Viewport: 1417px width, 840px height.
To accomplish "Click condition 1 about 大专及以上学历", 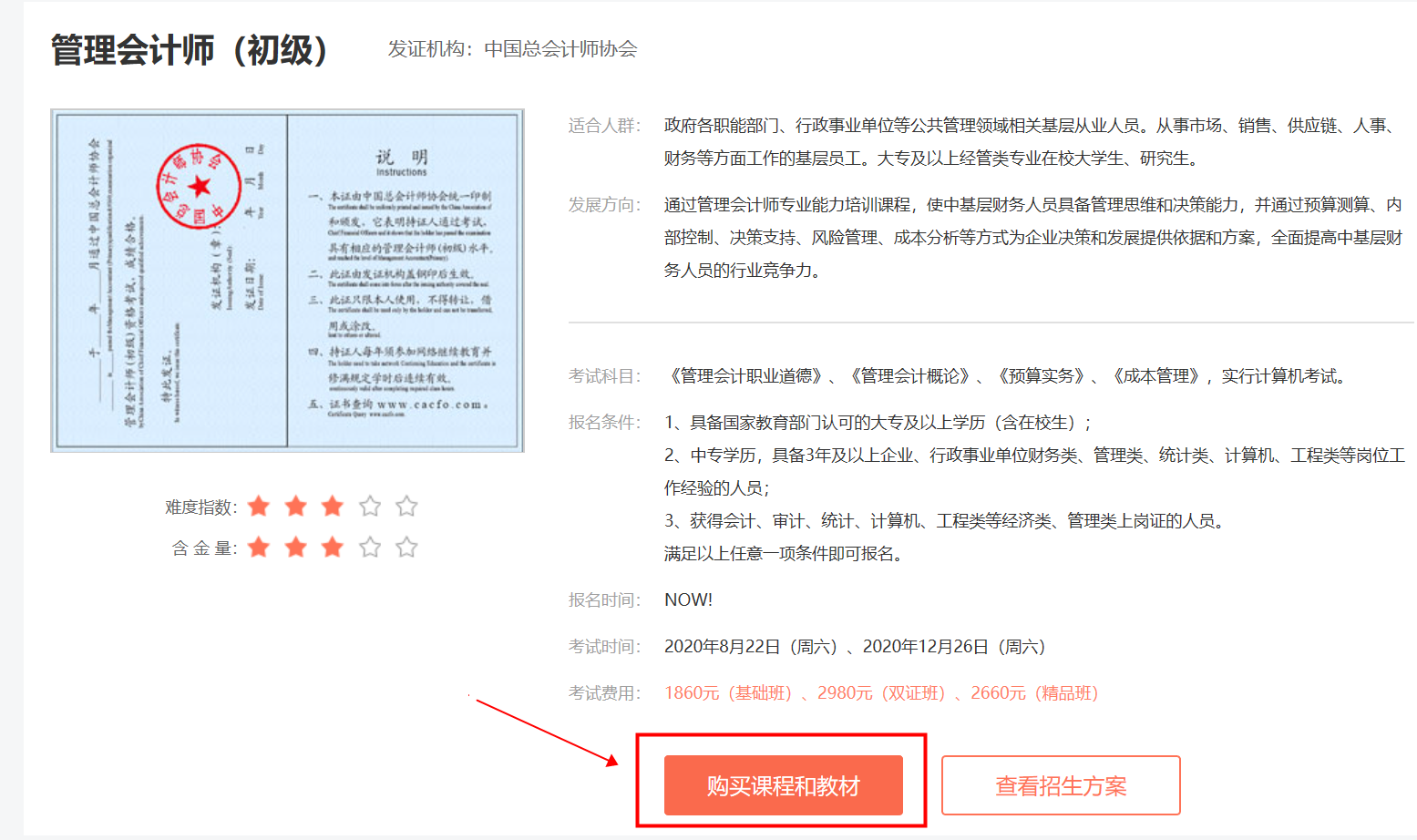I will (x=878, y=423).
